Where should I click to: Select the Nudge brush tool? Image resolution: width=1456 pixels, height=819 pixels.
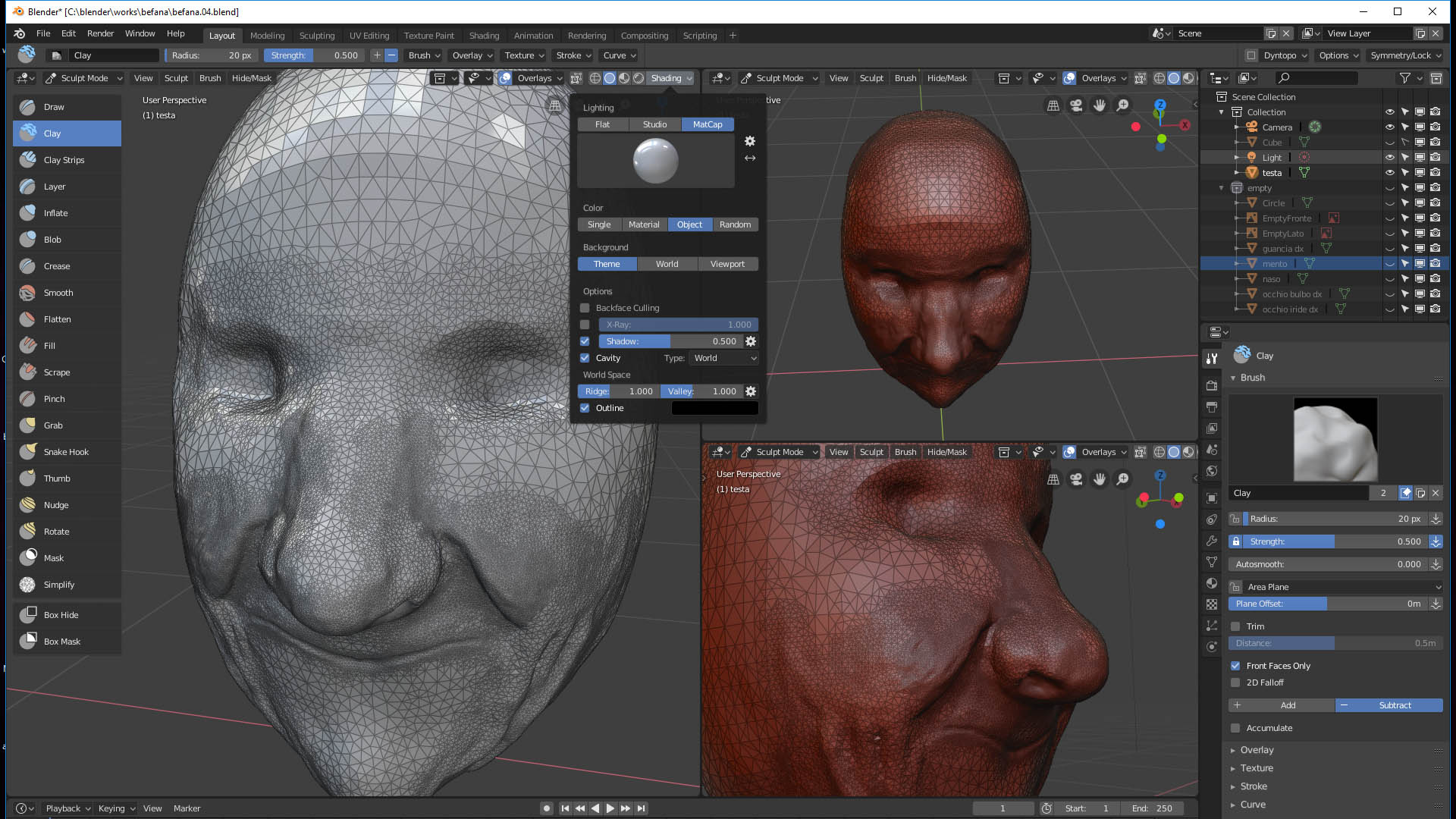click(67, 505)
